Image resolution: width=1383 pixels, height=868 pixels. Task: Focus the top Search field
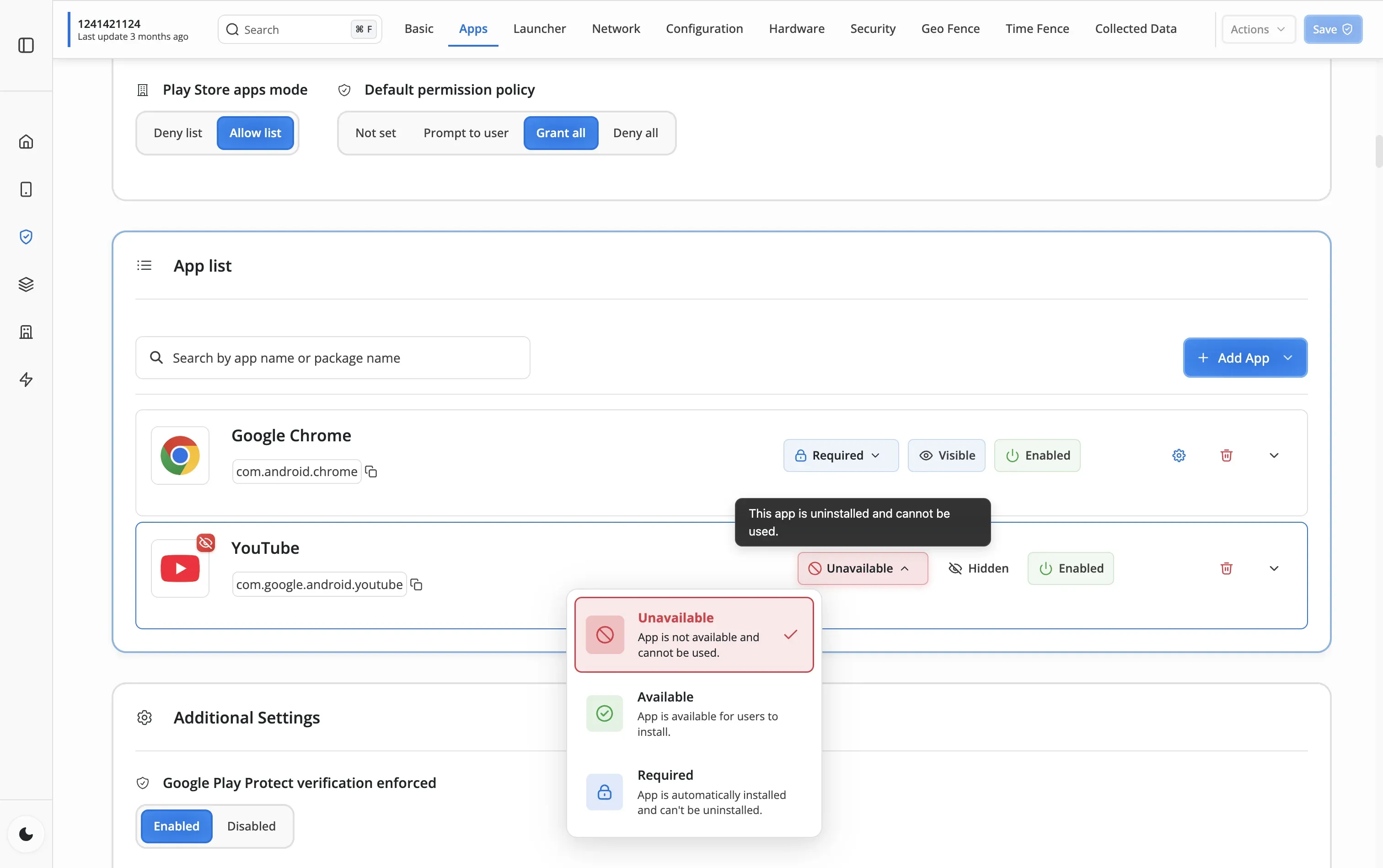[x=300, y=29]
